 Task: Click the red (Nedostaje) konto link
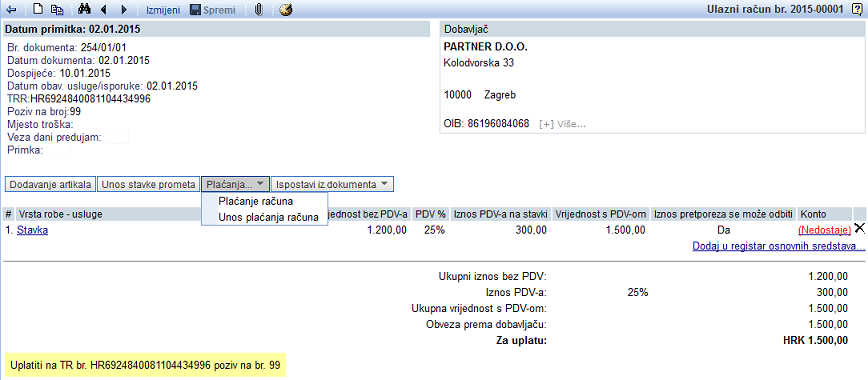824,230
